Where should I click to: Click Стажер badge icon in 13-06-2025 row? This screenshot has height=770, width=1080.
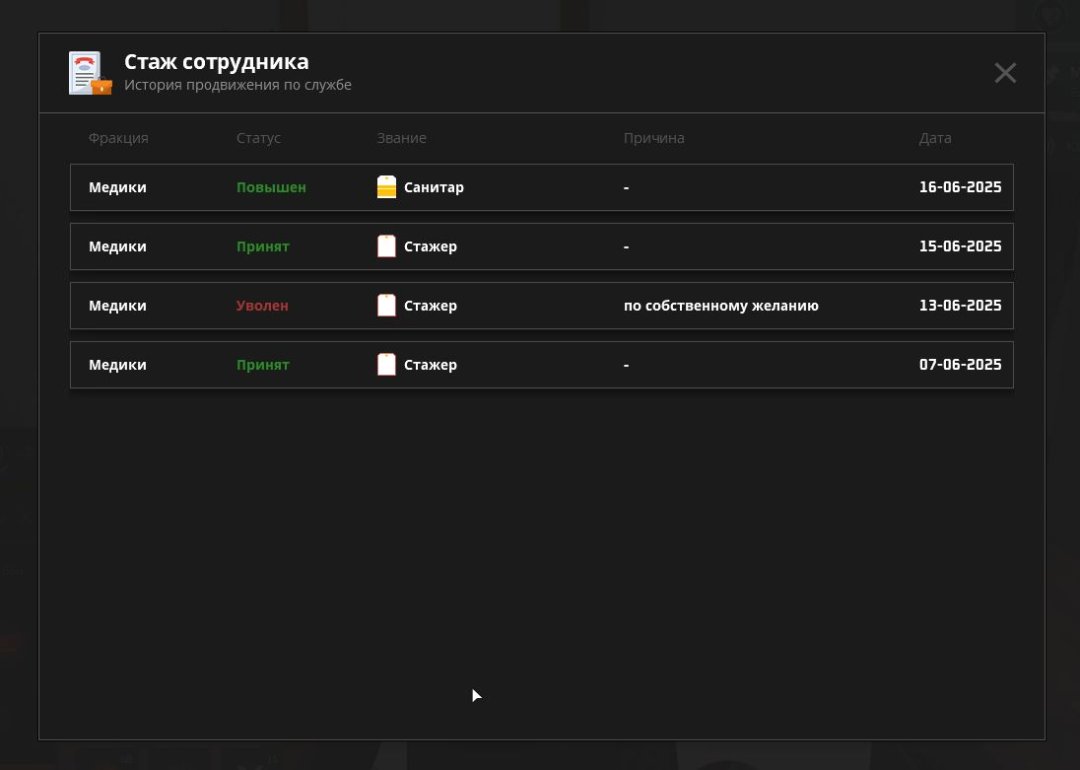tap(386, 305)
